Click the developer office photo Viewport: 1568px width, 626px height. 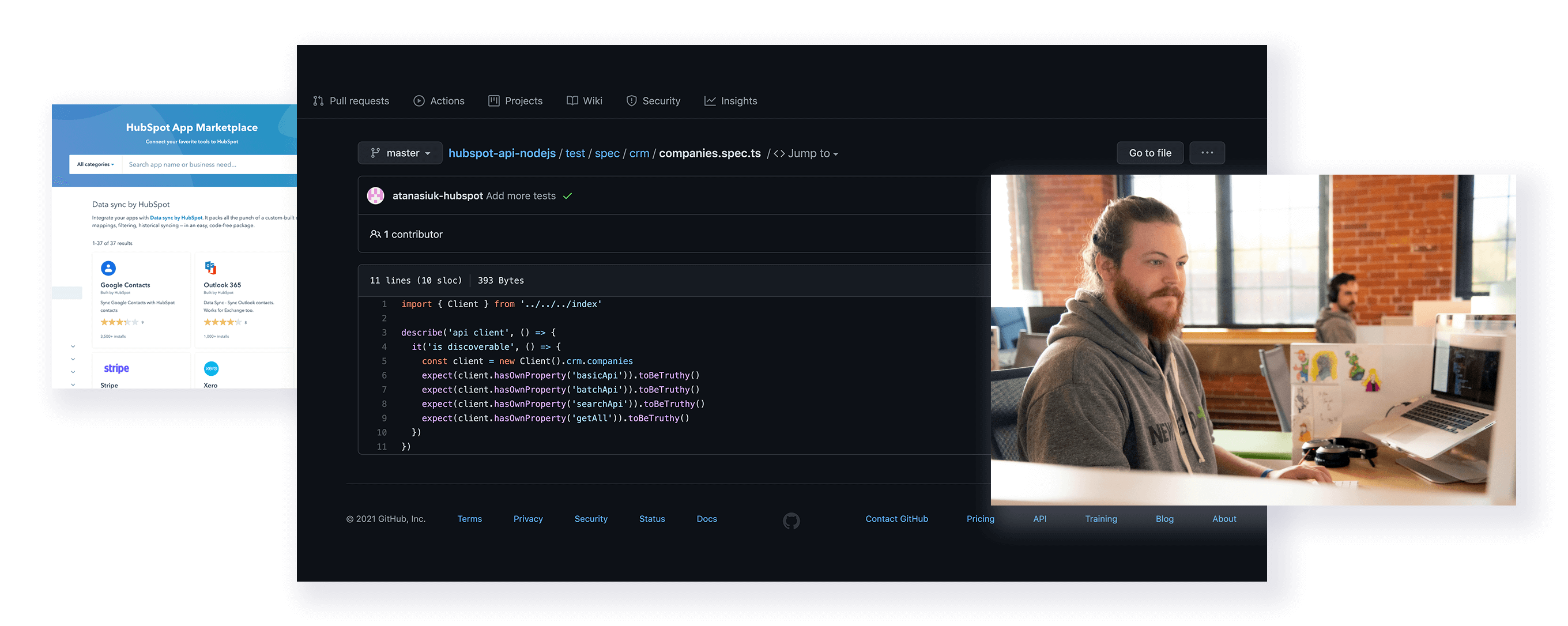(1253, 340)
